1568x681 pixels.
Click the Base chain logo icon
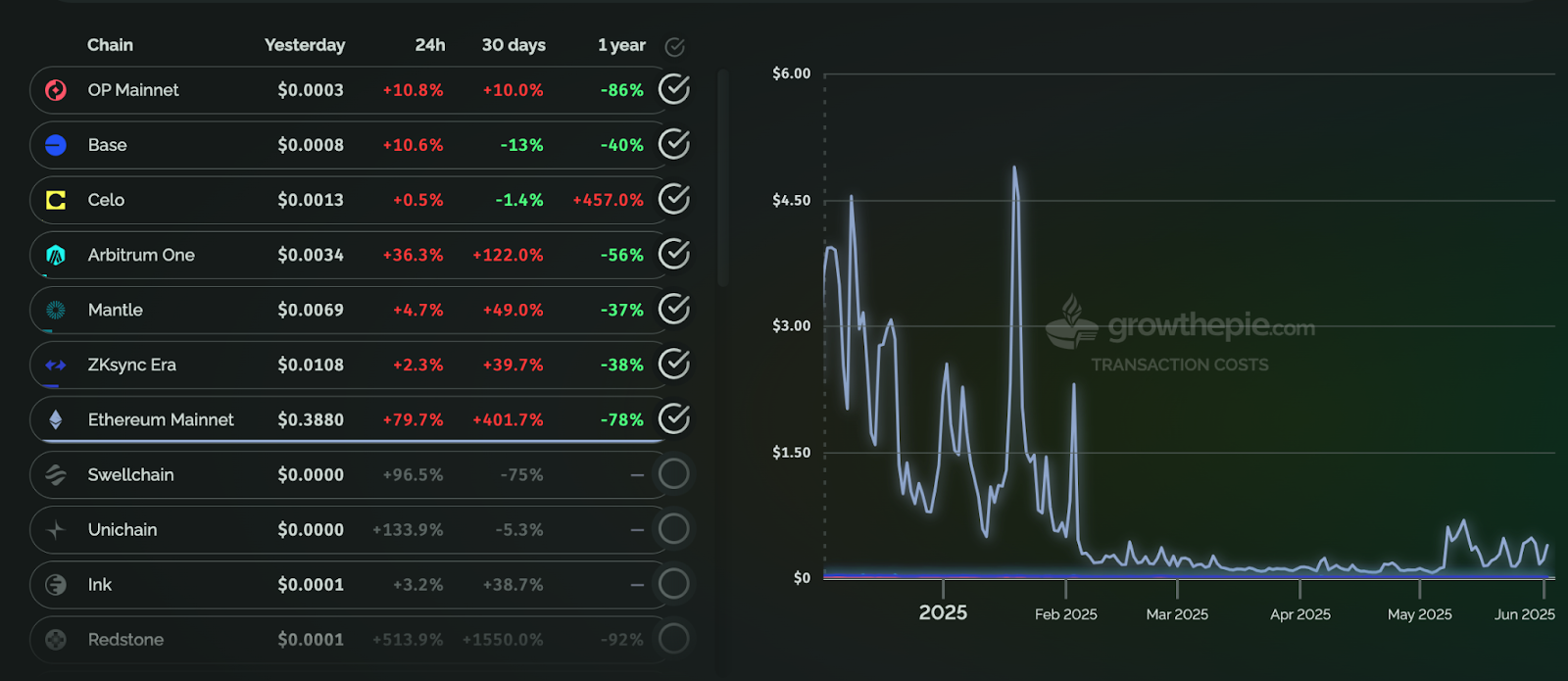(56, 145)
